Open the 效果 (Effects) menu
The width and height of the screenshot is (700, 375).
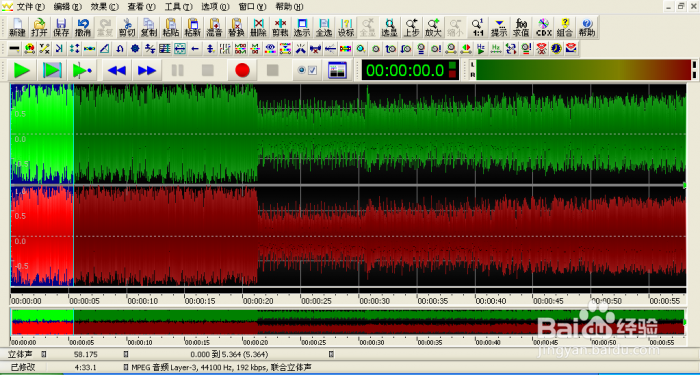click(105, 7)
